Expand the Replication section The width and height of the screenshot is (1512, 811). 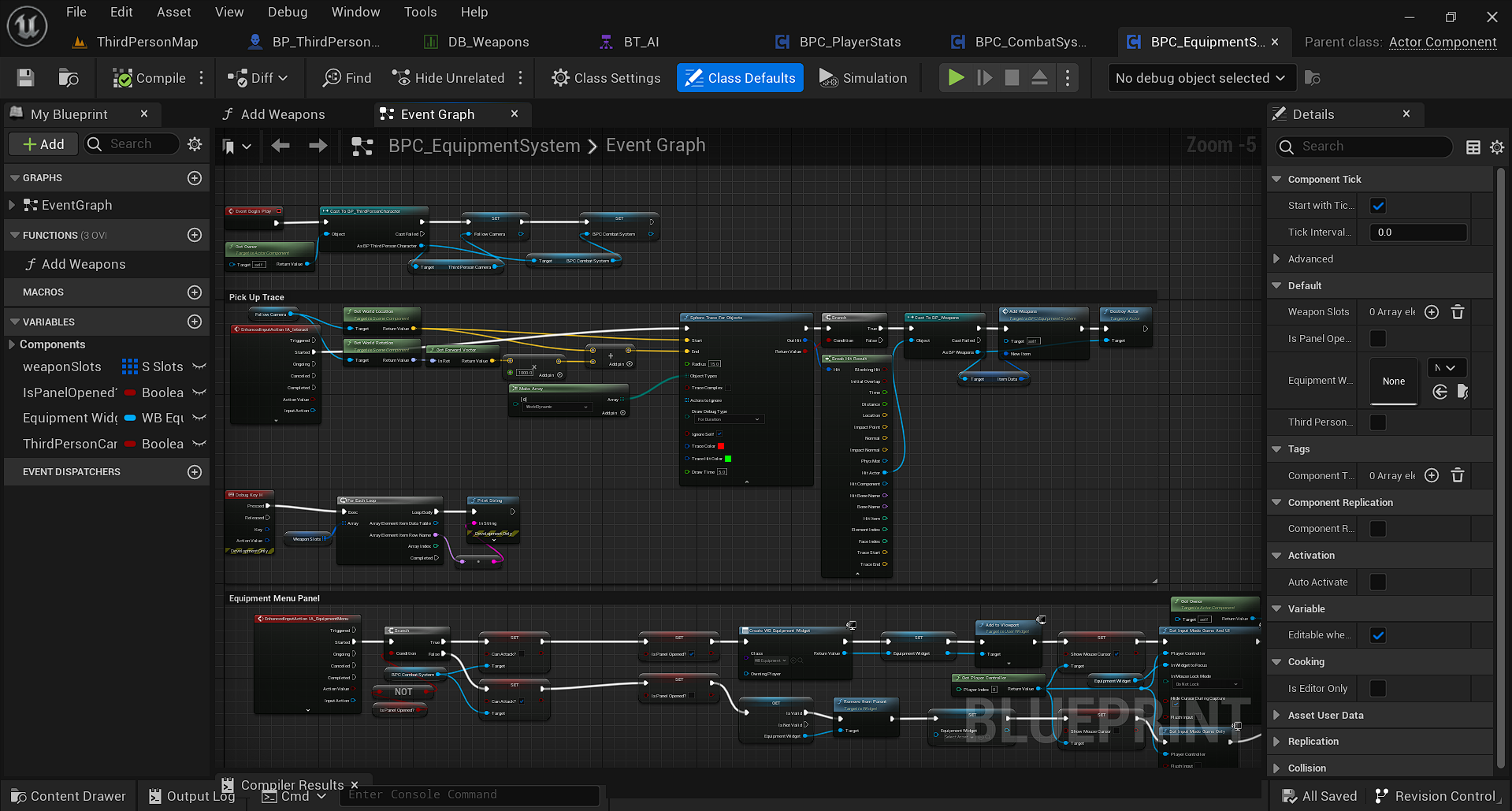point(1276,742)
